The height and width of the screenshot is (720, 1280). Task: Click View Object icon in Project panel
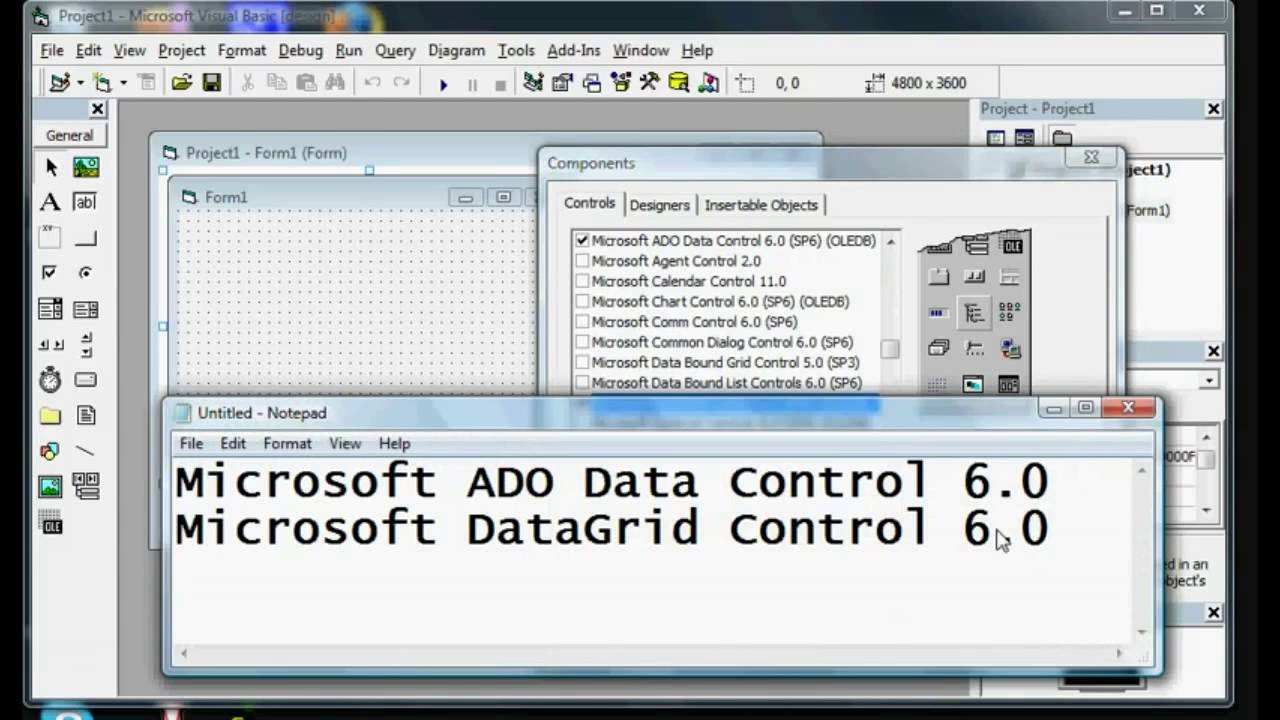point(1025,138)
